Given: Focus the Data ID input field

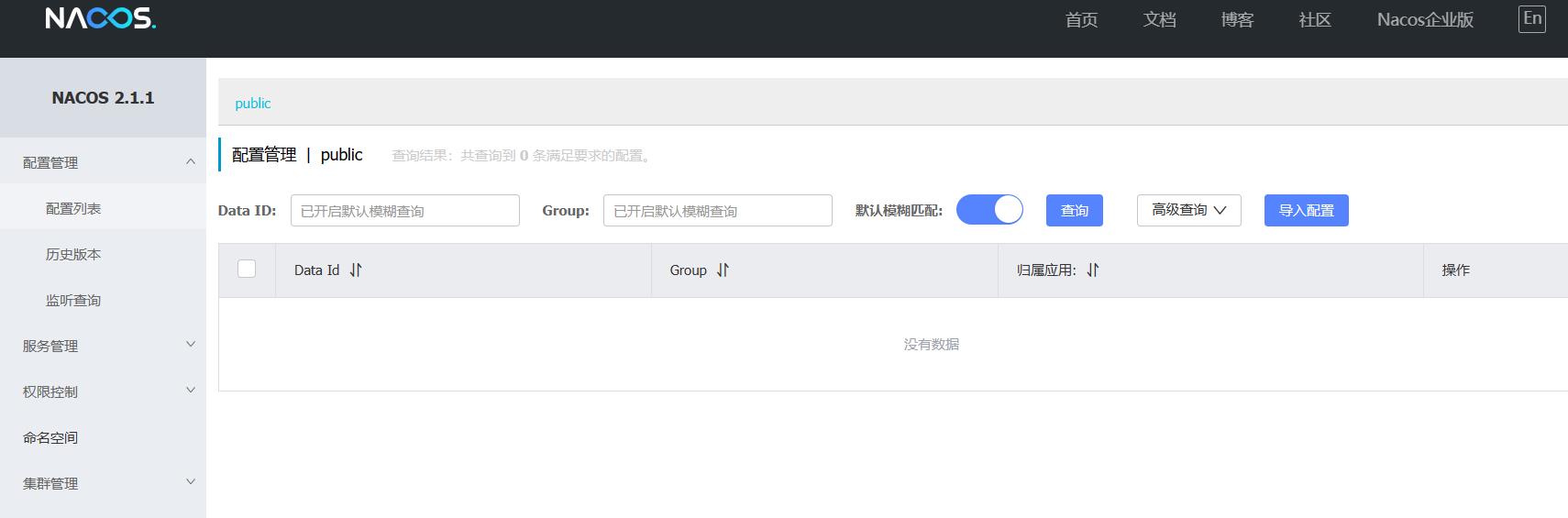Looking at the screenshot, I should point(404,211).
